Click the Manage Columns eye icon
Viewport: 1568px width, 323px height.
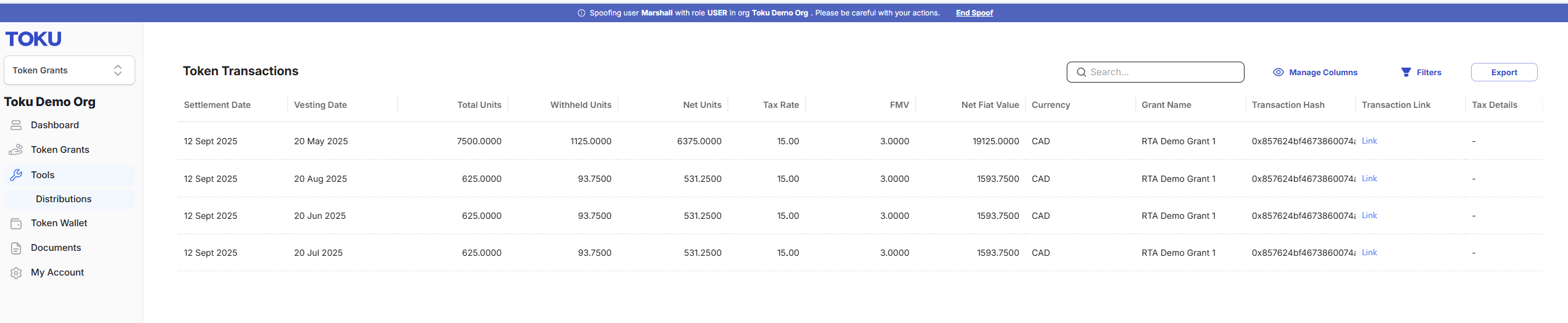point(1278,72)
